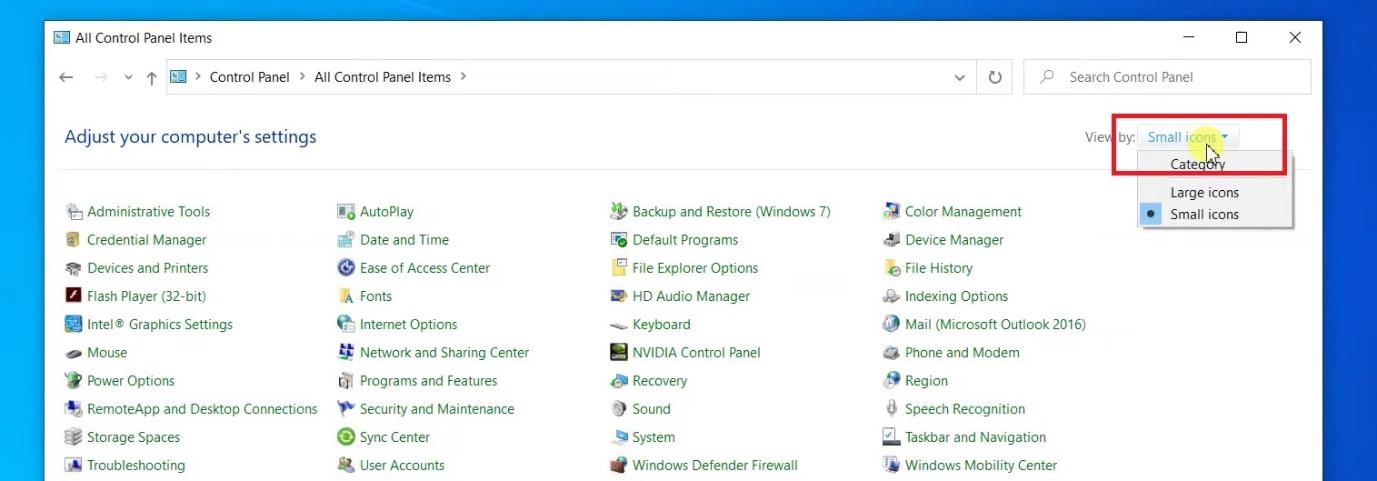Choose Category from View by menu
The height and width of the screenshot is (481, 1377).
pos(1215,165)
